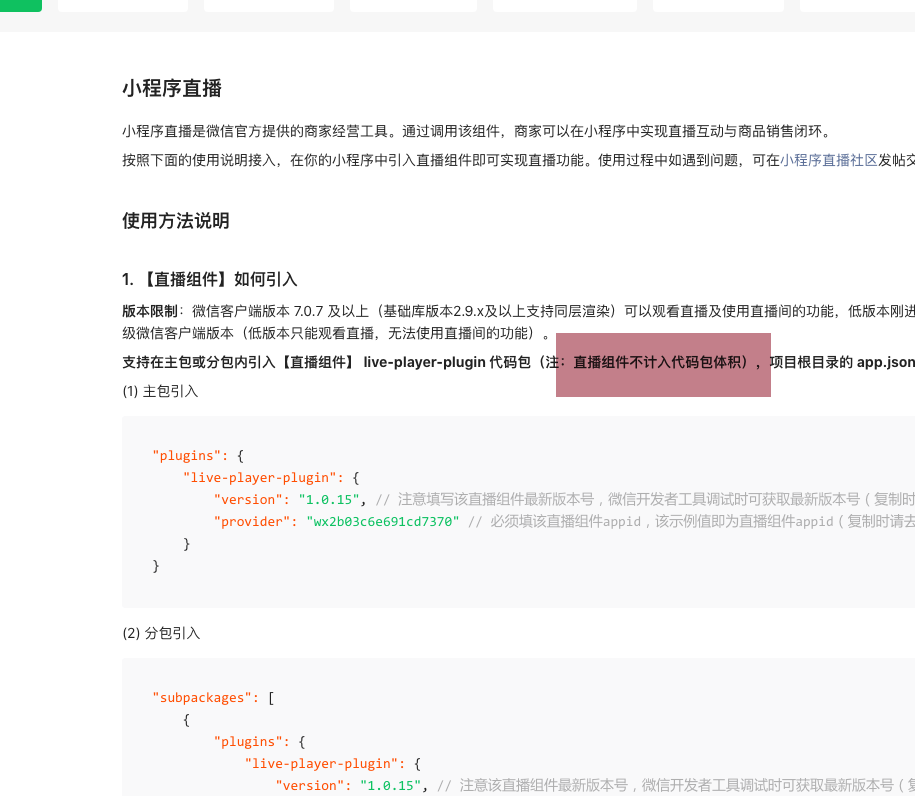Click the heading 1.【直播组件】如何引入
Image resolution: width=915 pixels, height=796 pixels.
pyautogui.click(x=210, y=279)
